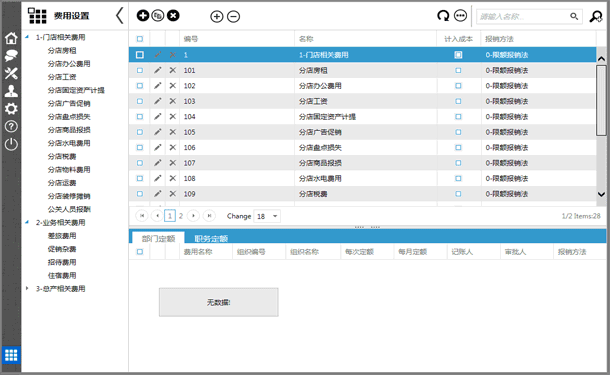Screen dimensions: 610x375
Task: Collapse the 1-门店相关费用 tree node
Action: coord(27,37)
